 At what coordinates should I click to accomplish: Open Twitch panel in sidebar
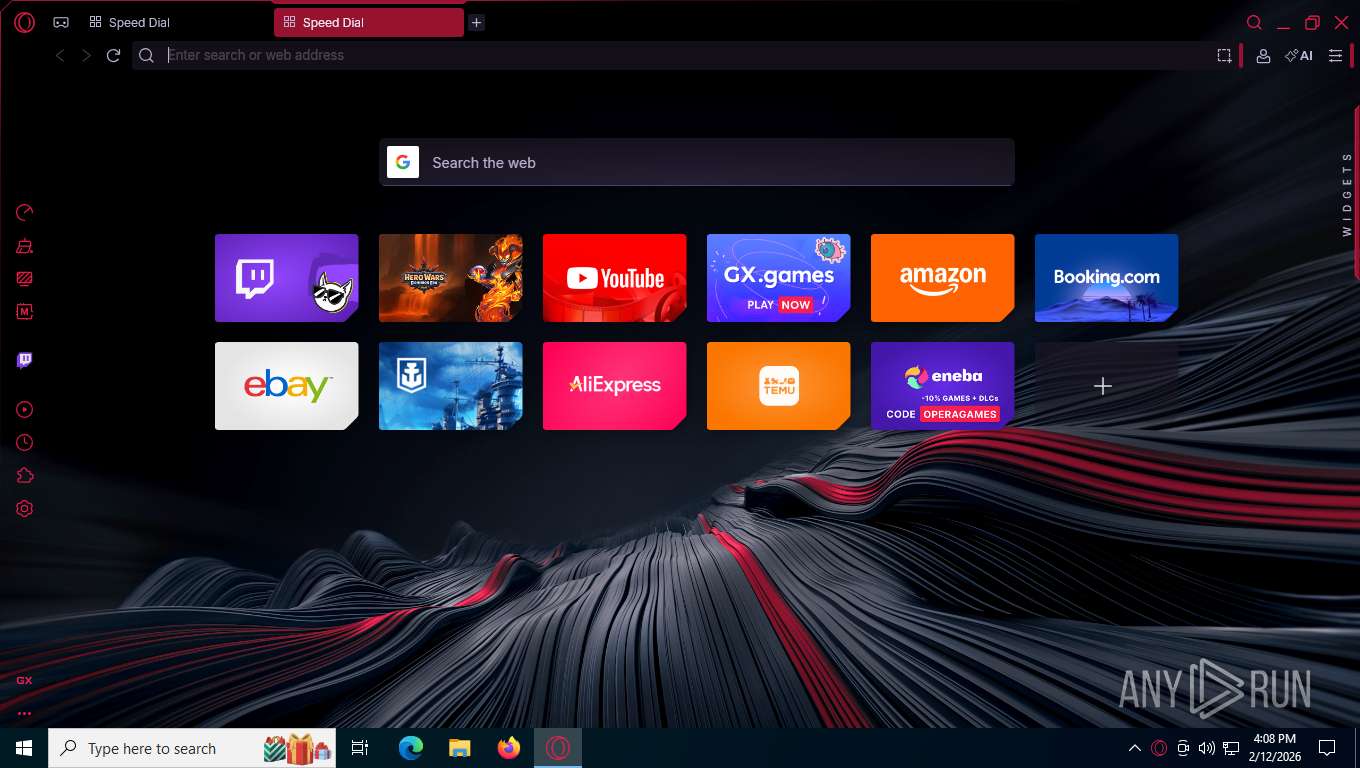click(25, 360)
